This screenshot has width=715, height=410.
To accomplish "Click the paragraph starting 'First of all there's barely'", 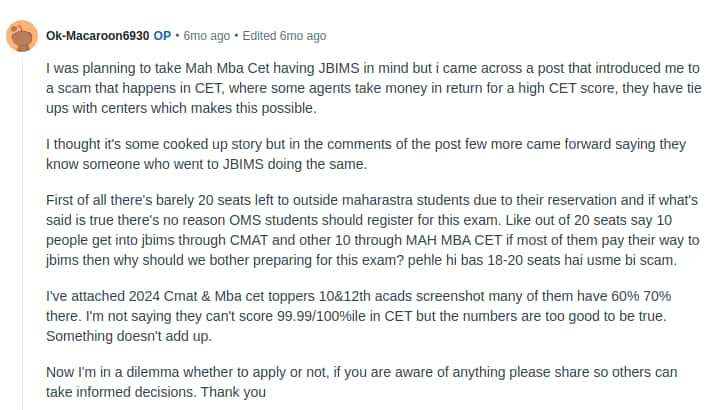I will pos(373,230).
